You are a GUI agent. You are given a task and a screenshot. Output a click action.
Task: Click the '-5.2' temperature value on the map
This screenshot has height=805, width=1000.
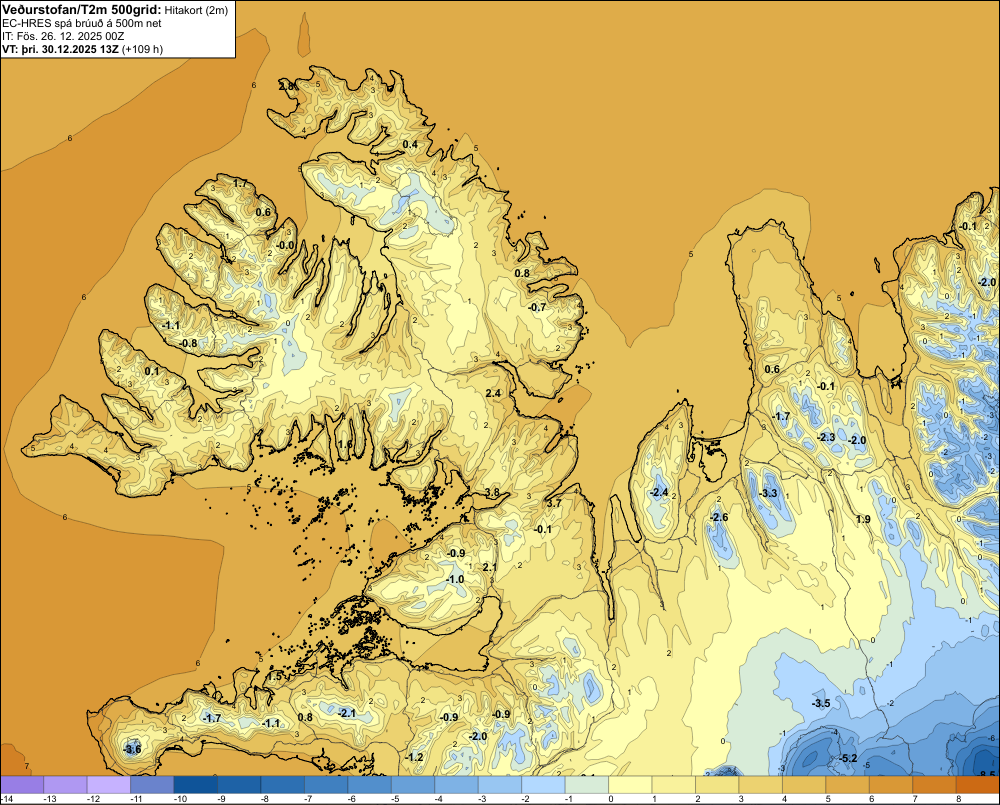848,758
